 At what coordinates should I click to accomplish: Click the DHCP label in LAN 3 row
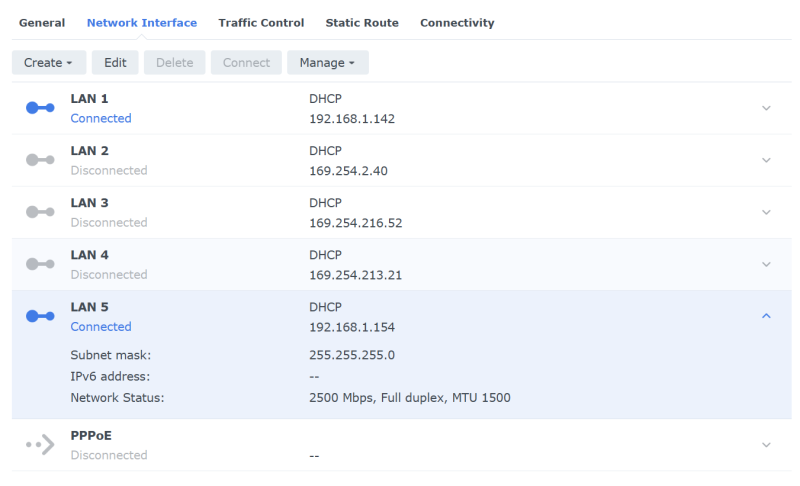tap(326, 202)
